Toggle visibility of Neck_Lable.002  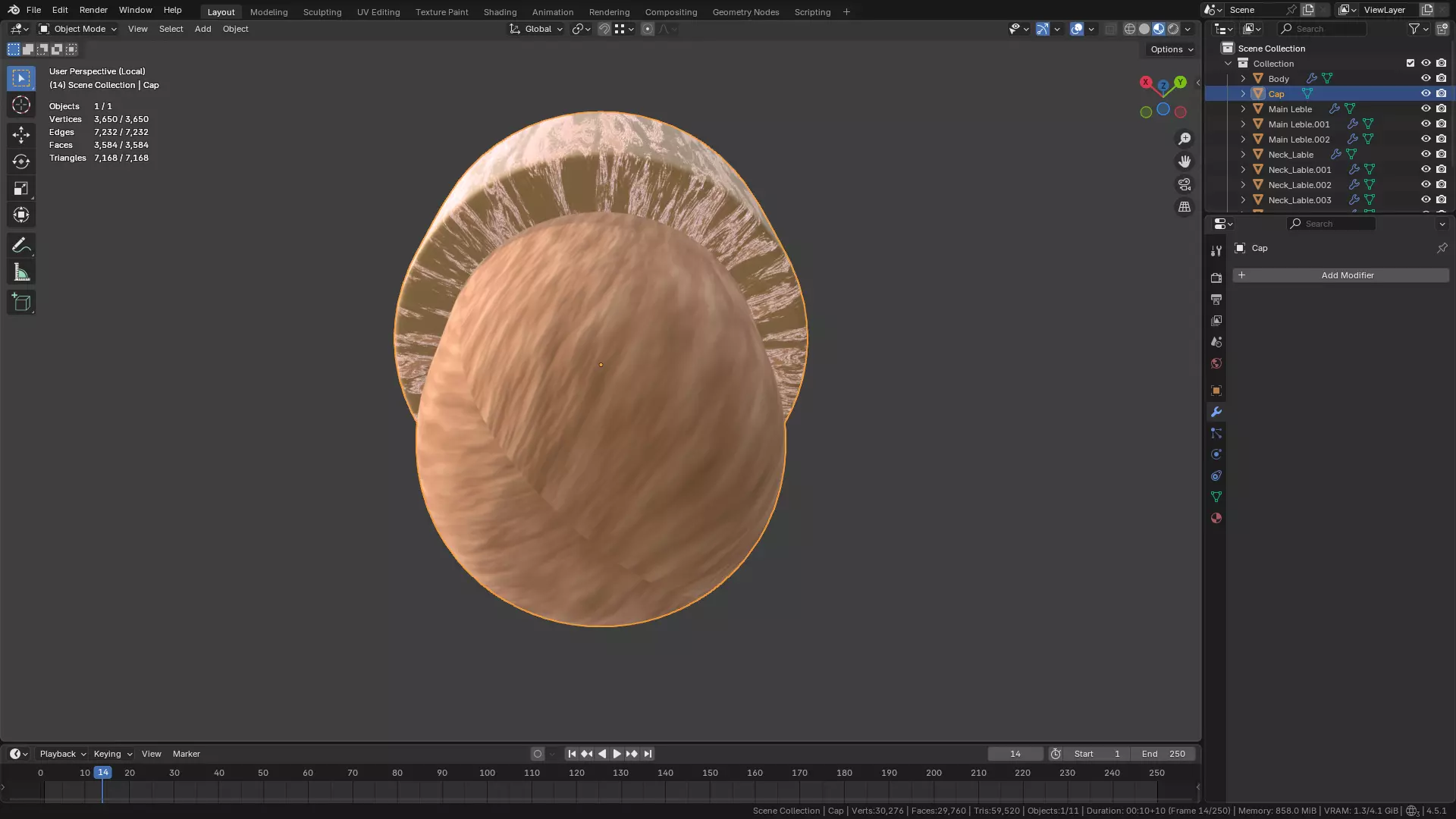click(1426, 185)
